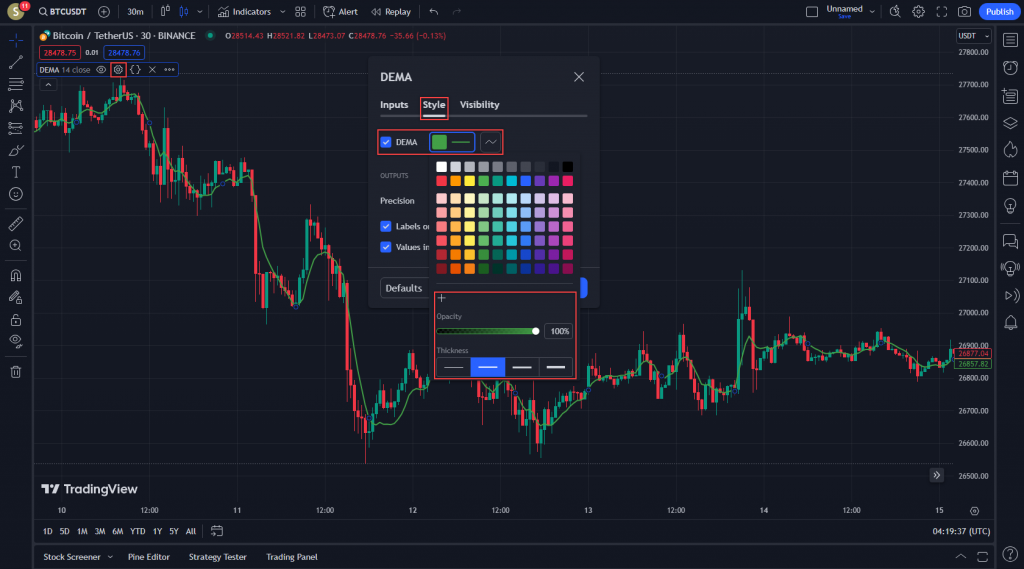Open the Fibonacci retracement tool
1024x569 pixels.
[x=16, y=84]
